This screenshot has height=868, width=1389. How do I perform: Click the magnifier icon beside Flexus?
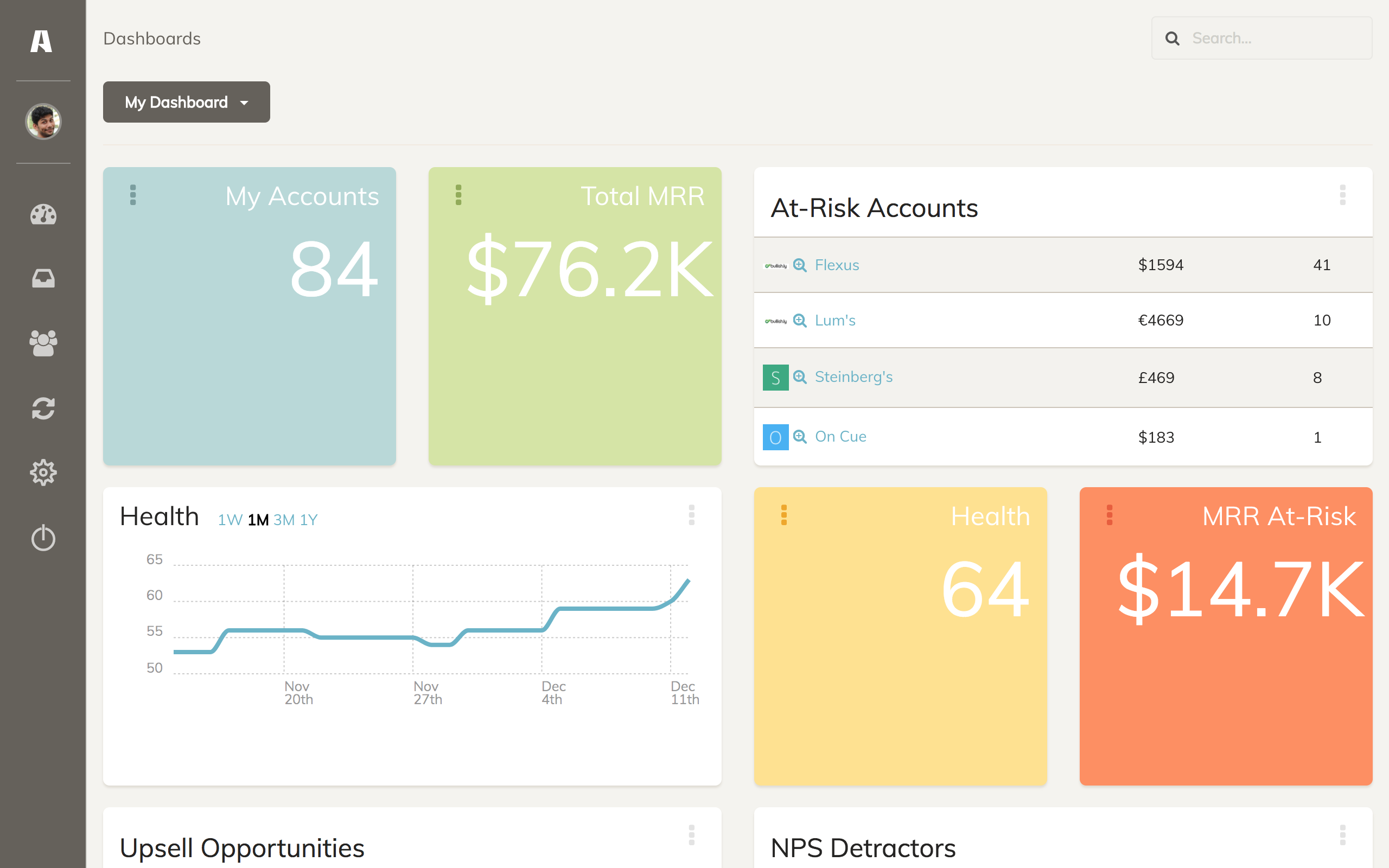click(x=800, y=265)
